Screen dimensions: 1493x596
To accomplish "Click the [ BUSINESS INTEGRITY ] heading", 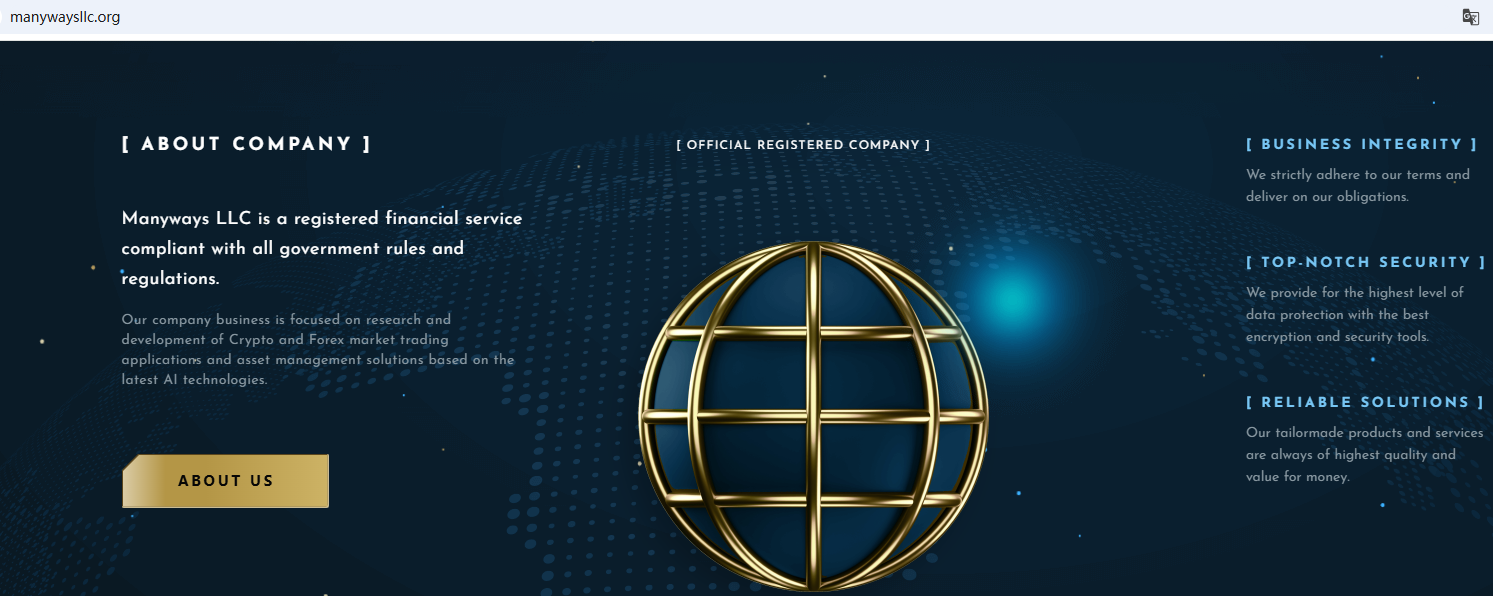I will (x=1361, y=145).
